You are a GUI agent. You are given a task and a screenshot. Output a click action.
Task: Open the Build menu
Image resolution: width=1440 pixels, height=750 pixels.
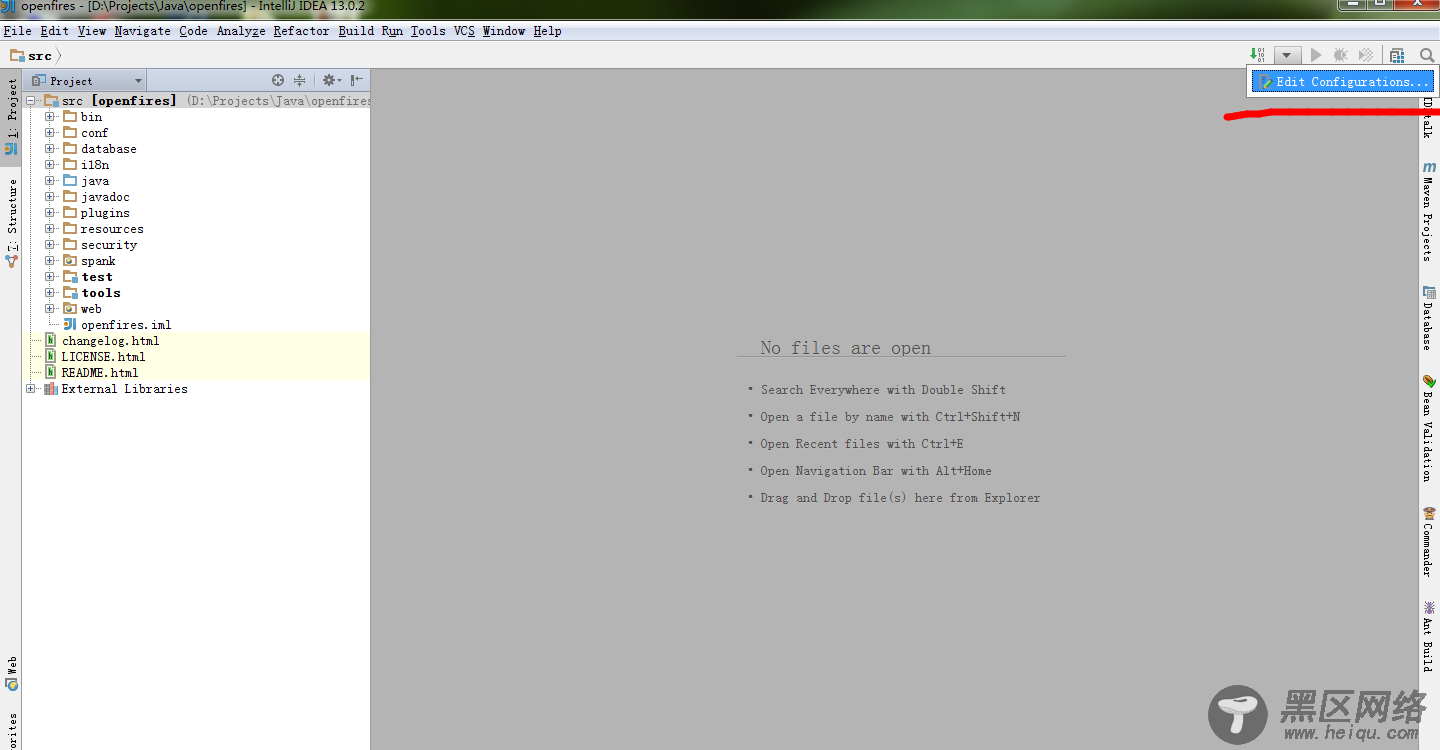pyautogui.click(x=356, y=31)
